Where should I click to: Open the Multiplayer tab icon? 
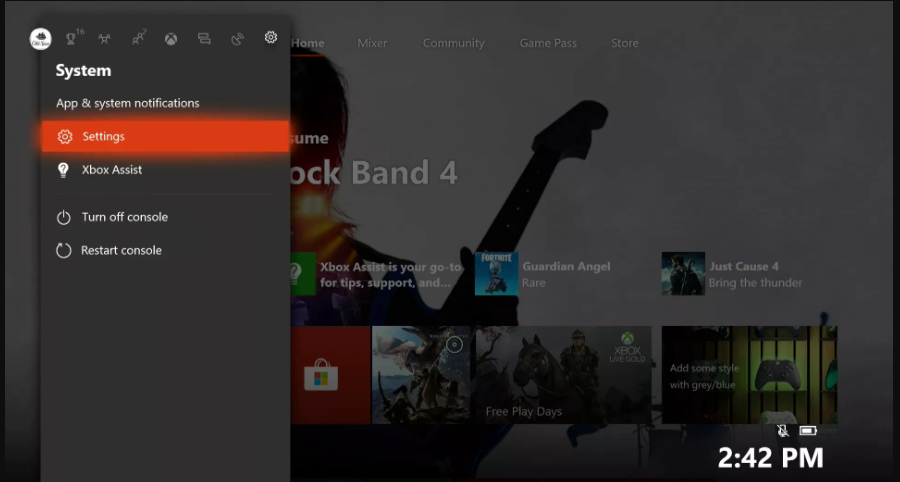(104, 38)
